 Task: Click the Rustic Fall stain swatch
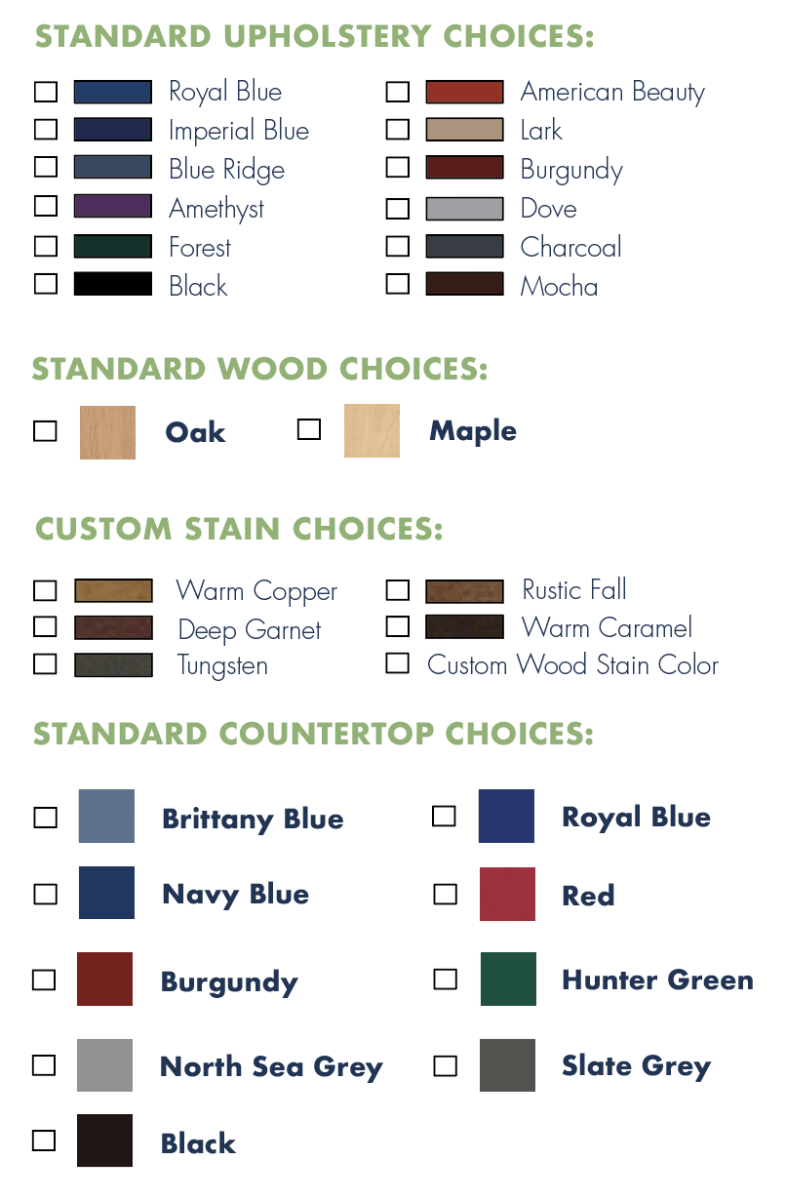(x=465, y=590)
